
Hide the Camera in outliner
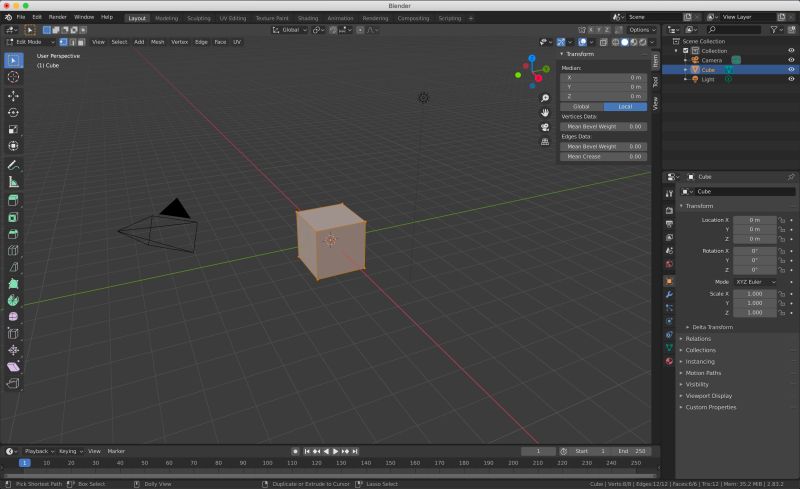[x=791, y=60]
